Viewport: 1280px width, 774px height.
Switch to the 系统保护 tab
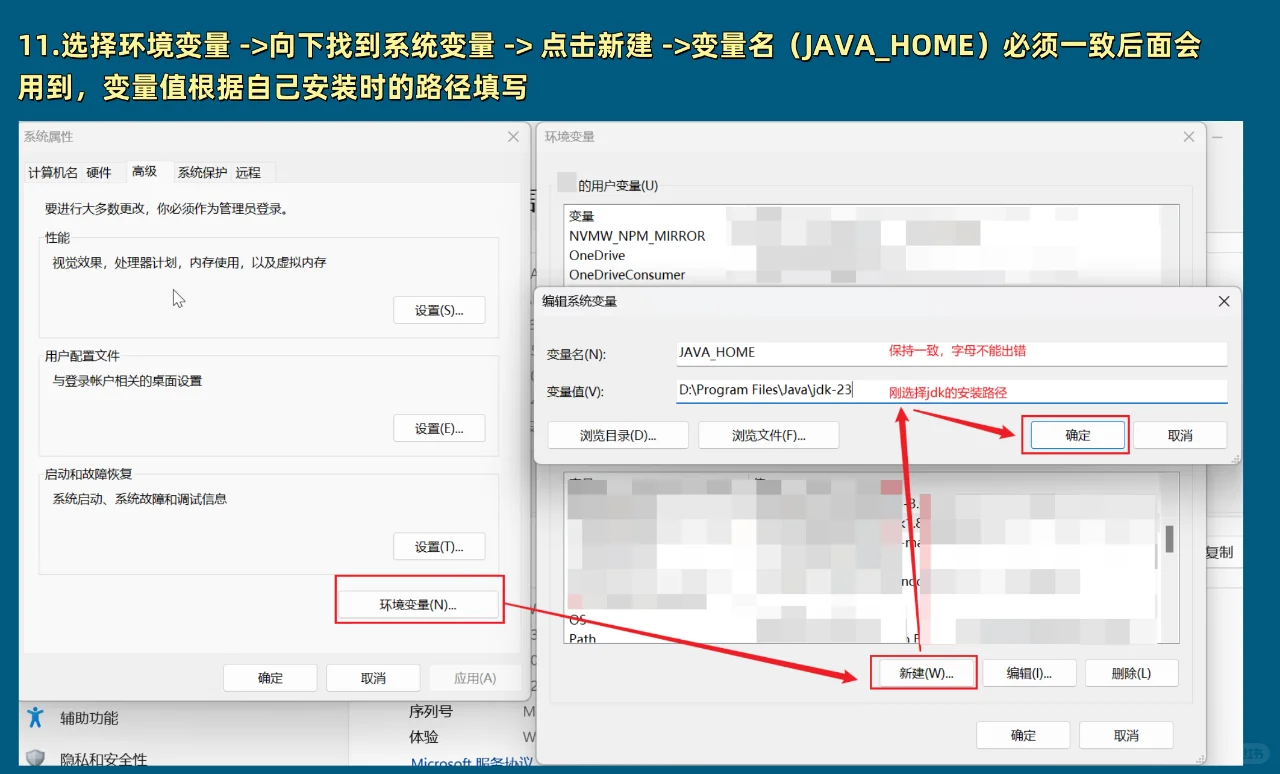[x=205, y=172]
